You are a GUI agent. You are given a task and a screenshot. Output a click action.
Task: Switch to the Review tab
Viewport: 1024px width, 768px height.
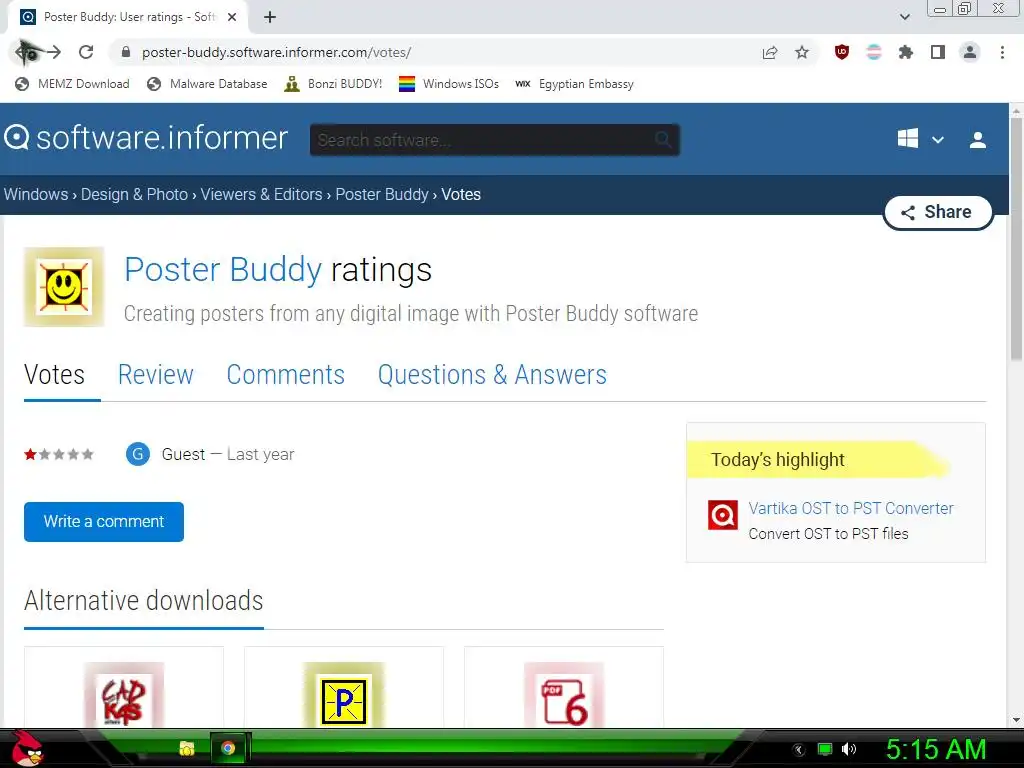155,375
